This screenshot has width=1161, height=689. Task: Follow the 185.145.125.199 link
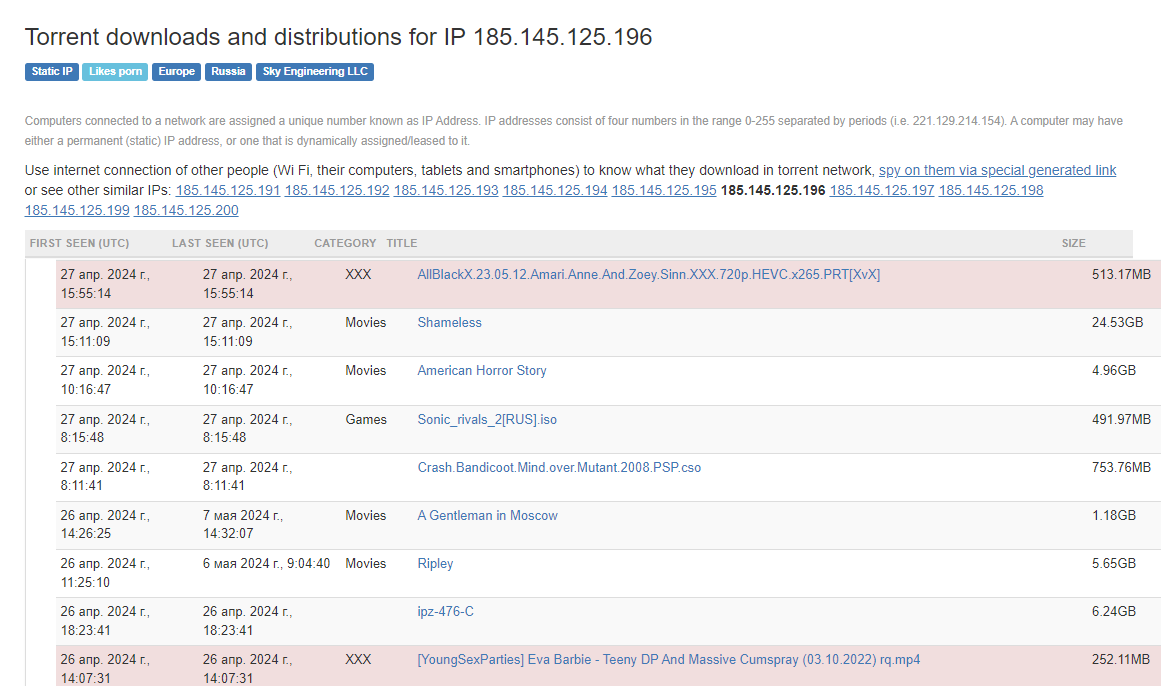coord(77,210)
